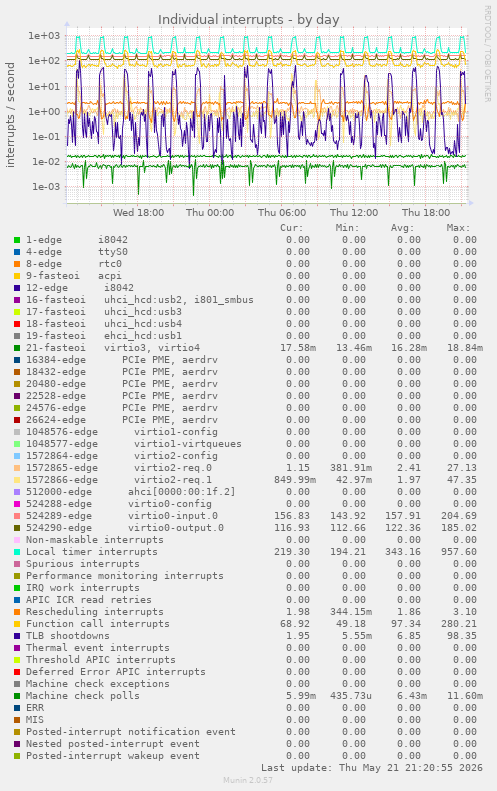This screenshot has height=791, width=497.
Task: Click the RRDTOOL / TOBI OETIKER watermark
Action: 487,54
